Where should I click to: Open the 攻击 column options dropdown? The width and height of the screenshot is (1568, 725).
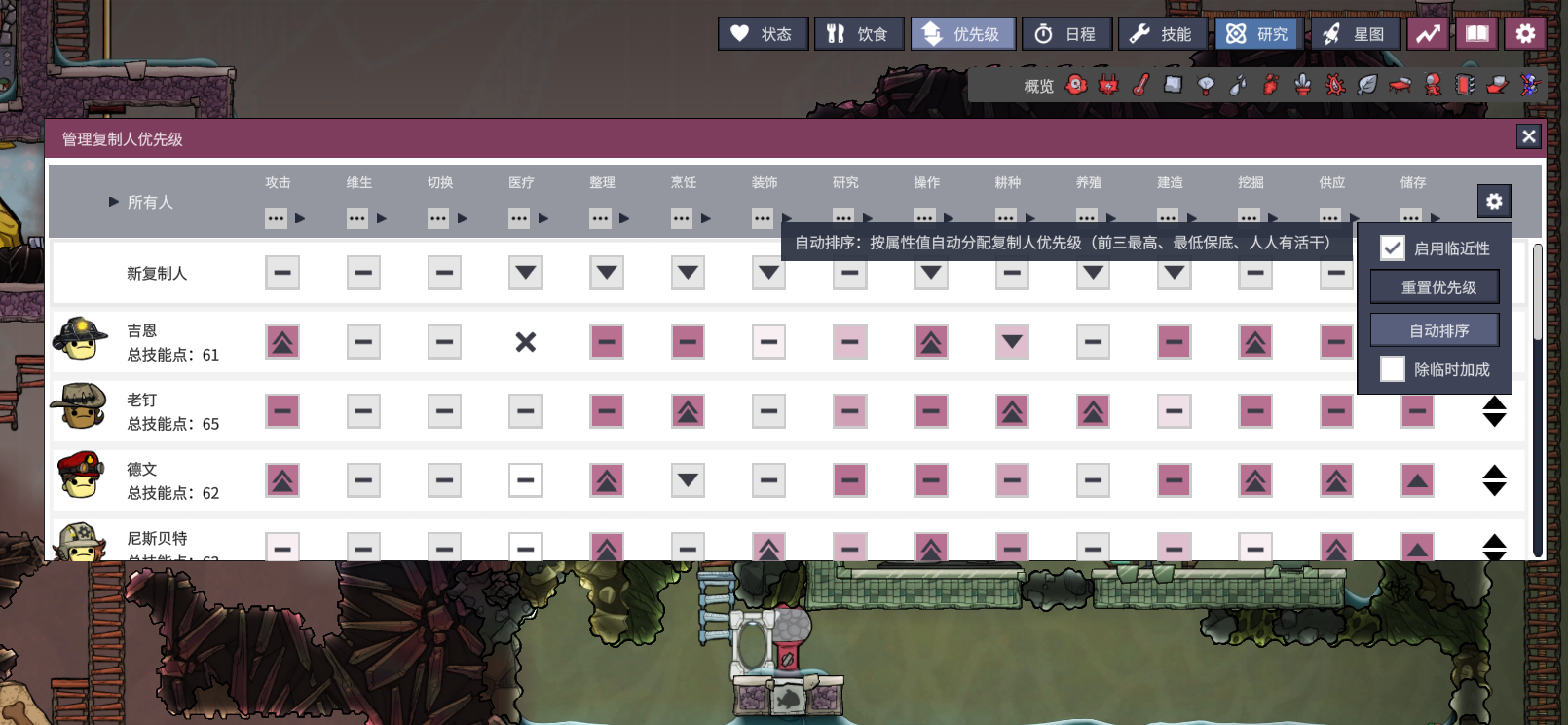point(277,218)
